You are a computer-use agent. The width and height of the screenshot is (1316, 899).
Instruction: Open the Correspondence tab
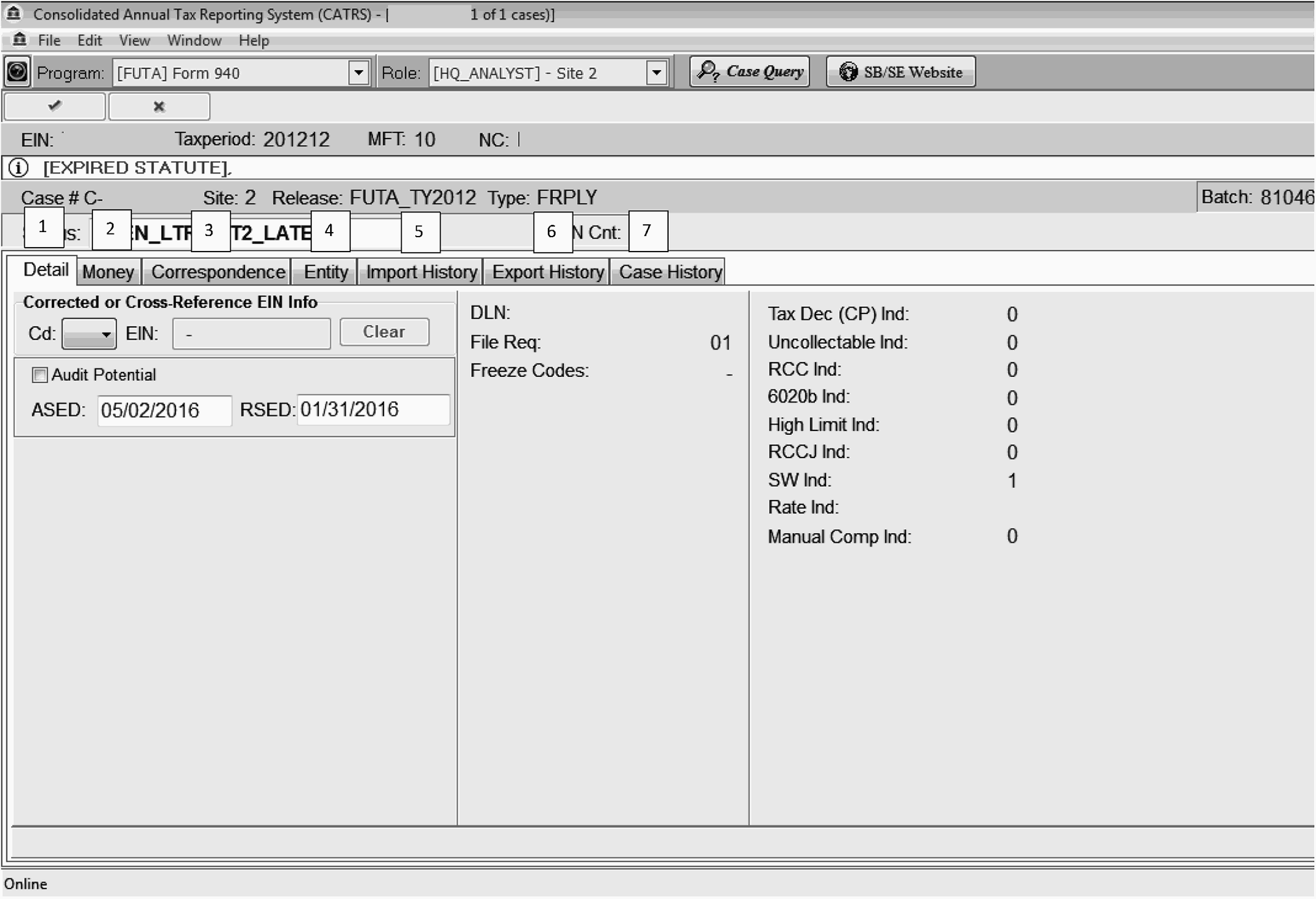tap(218, 272)
